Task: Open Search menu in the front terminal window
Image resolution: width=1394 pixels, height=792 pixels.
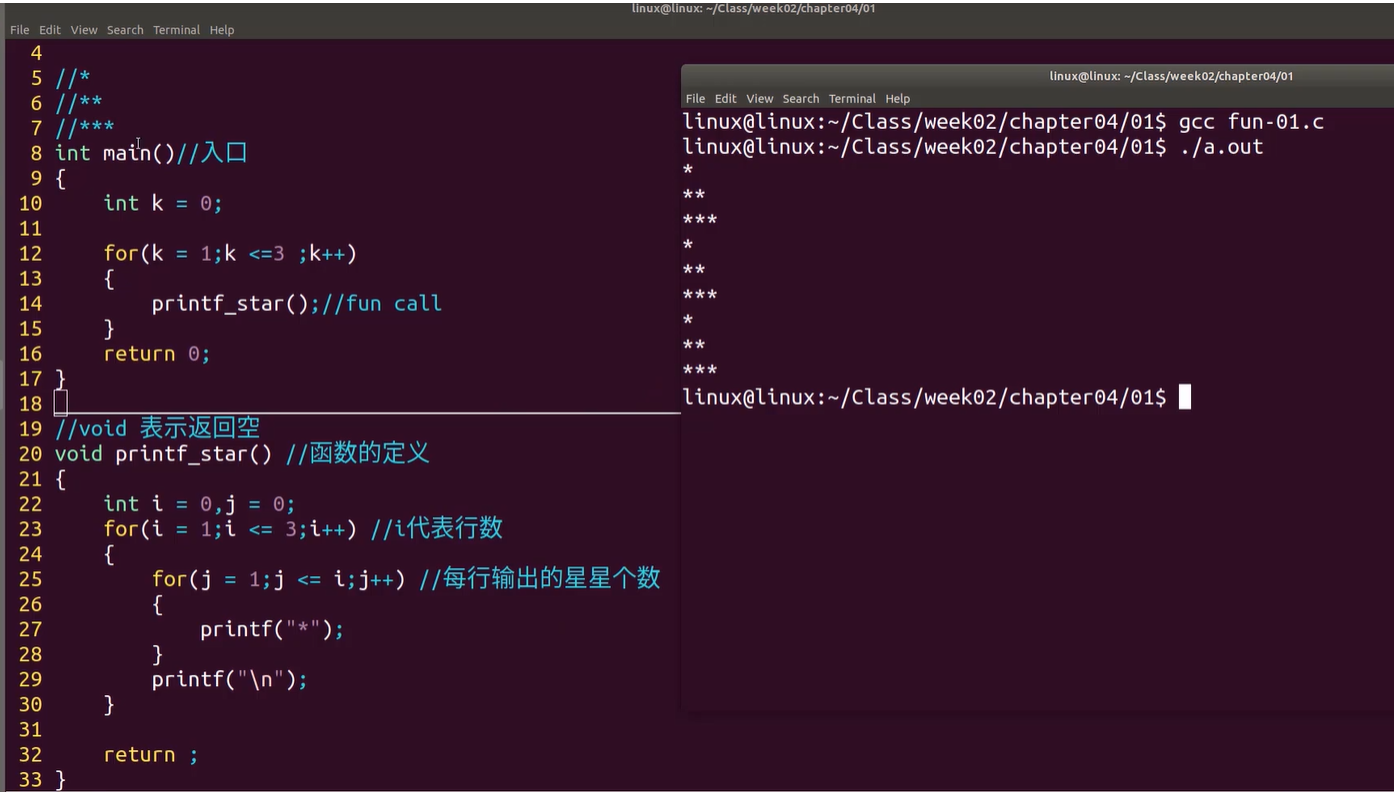Action: click(x=801, y=99)
